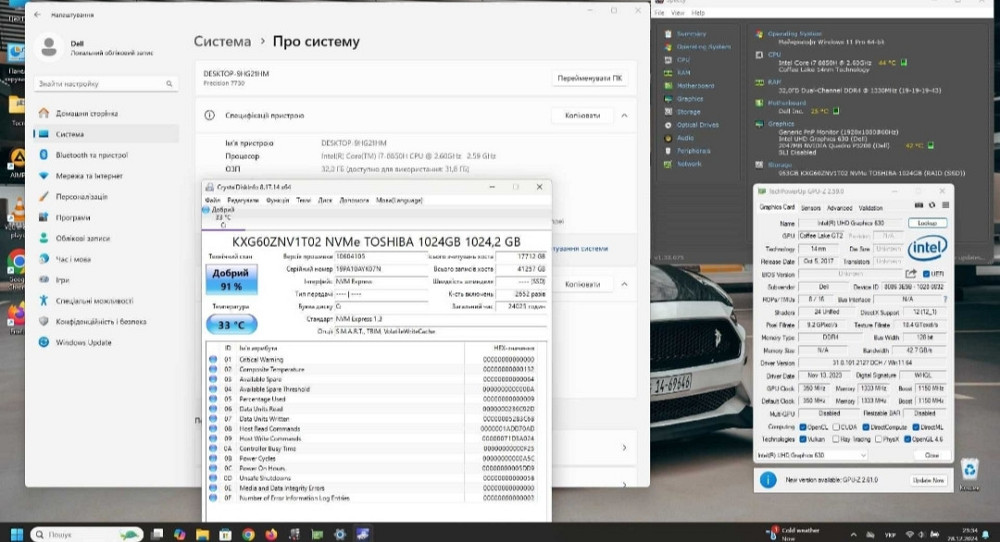Open Summary section in Speccy sidebar

[691, 34]
